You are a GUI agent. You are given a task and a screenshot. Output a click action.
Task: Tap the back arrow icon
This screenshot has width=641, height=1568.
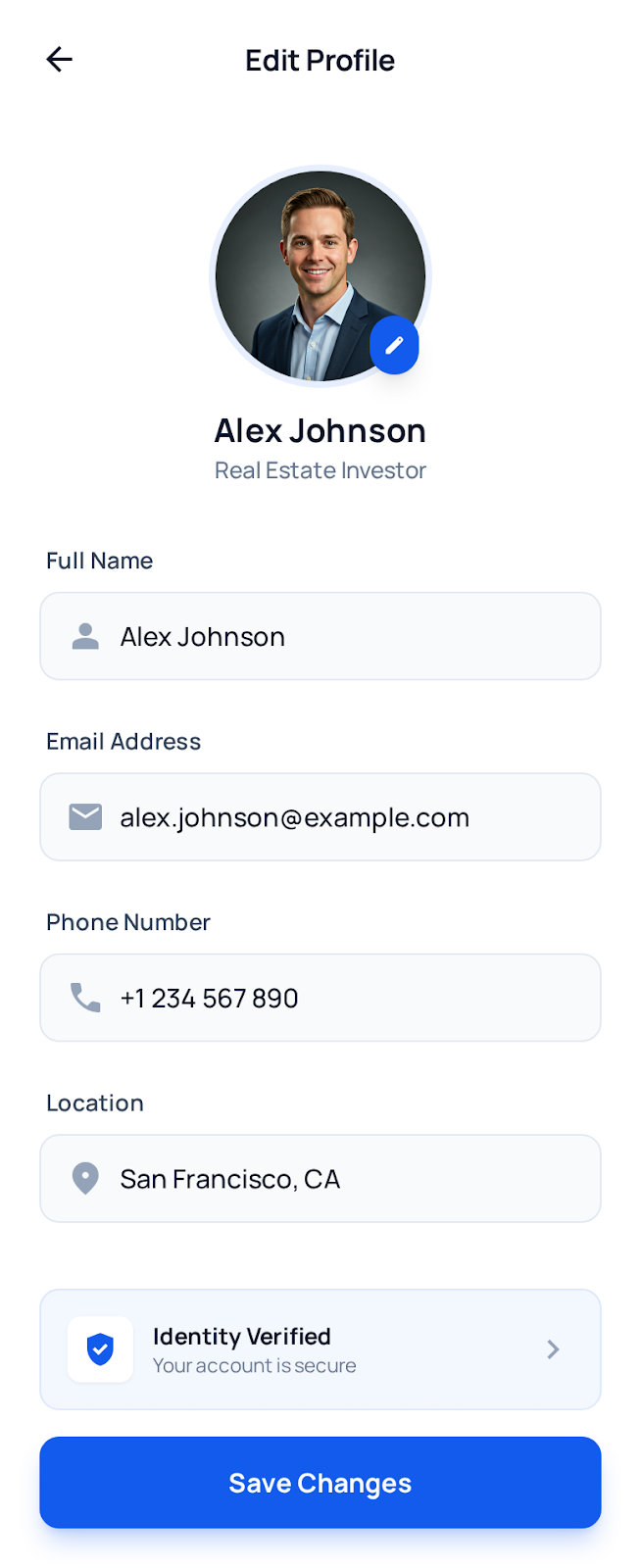click(x=60, y=60)
